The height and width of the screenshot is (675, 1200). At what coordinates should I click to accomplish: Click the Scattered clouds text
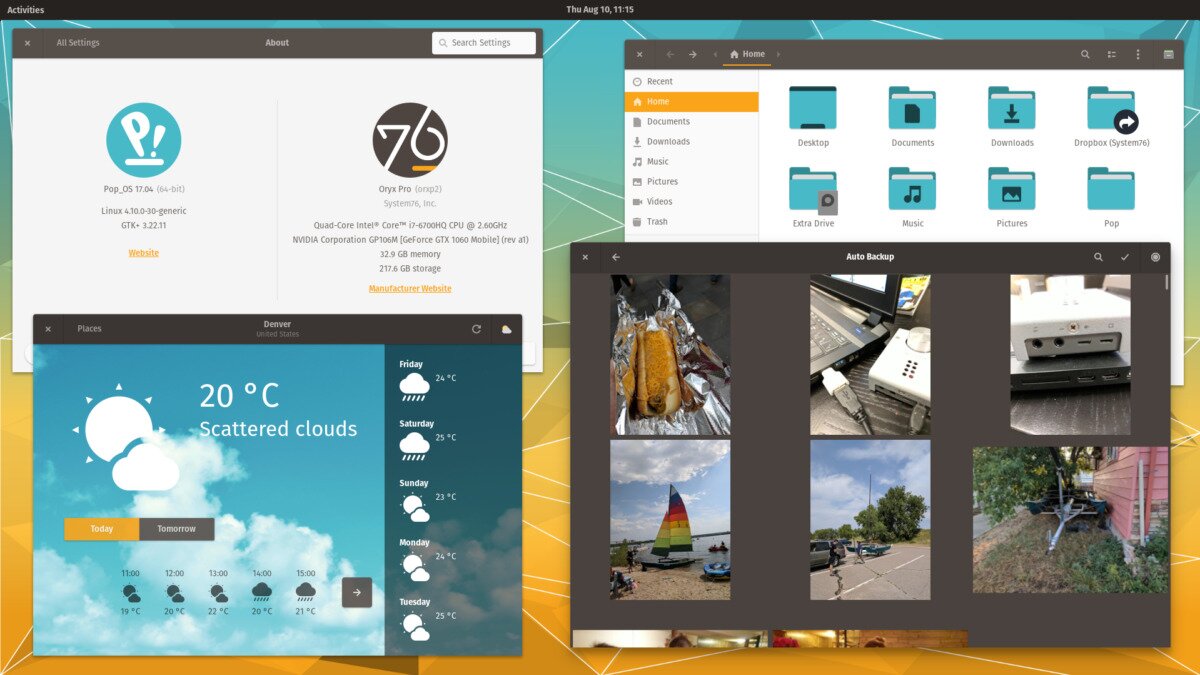coord(278,429)
